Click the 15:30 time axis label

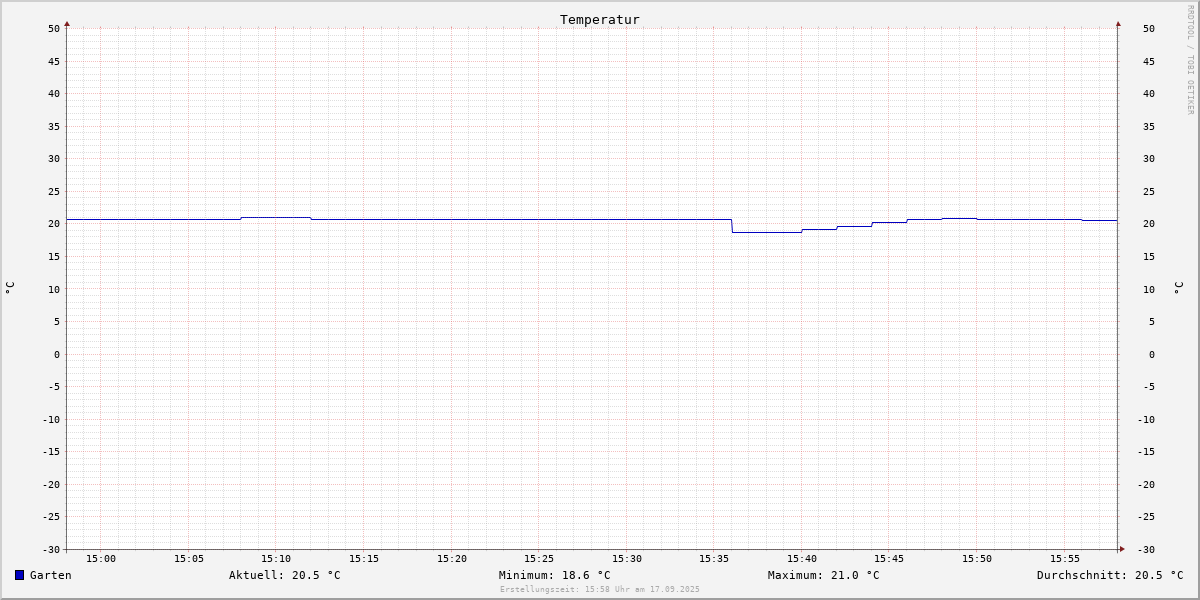627,558
